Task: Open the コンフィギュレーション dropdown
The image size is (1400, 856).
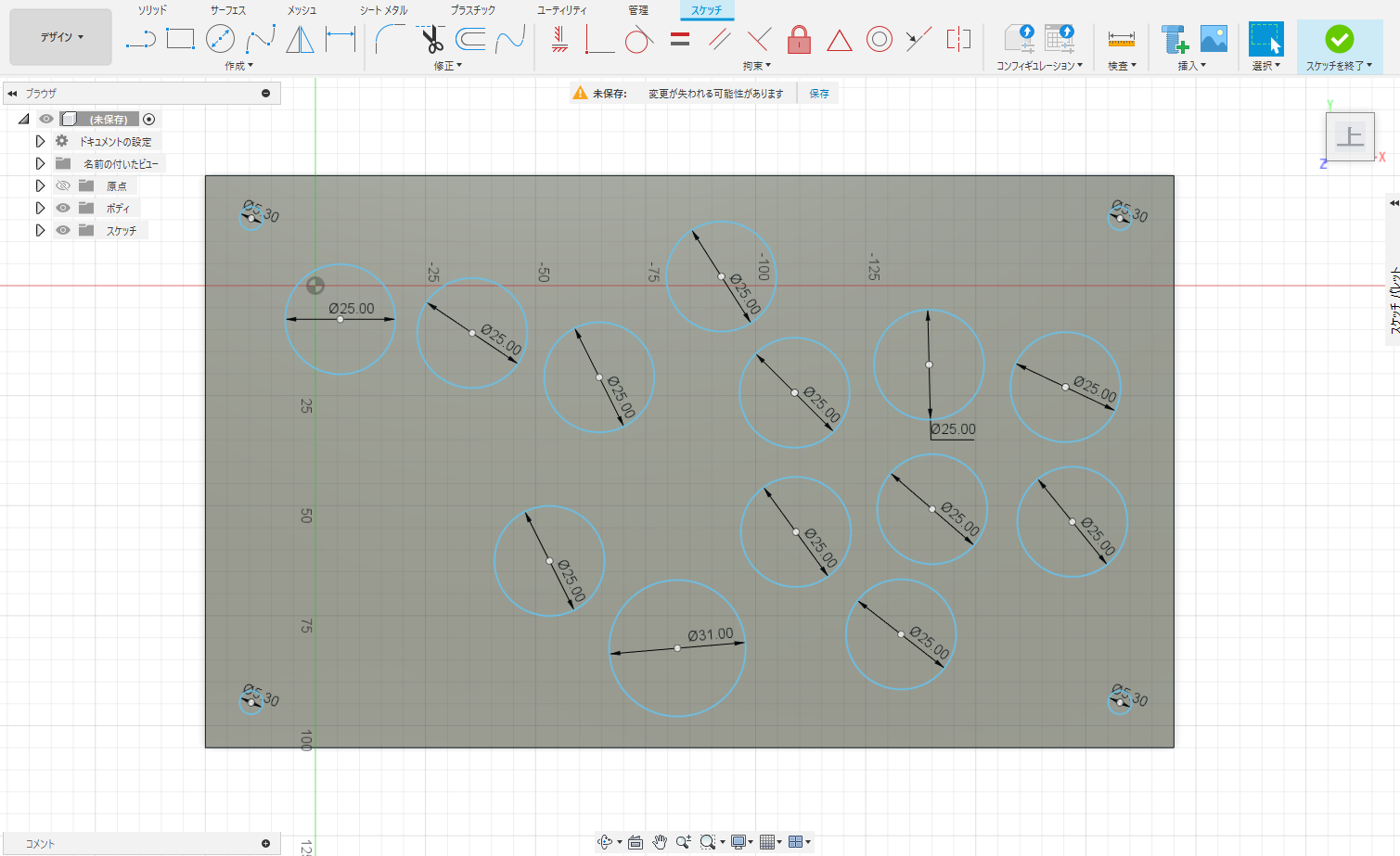Action: 1039,66
